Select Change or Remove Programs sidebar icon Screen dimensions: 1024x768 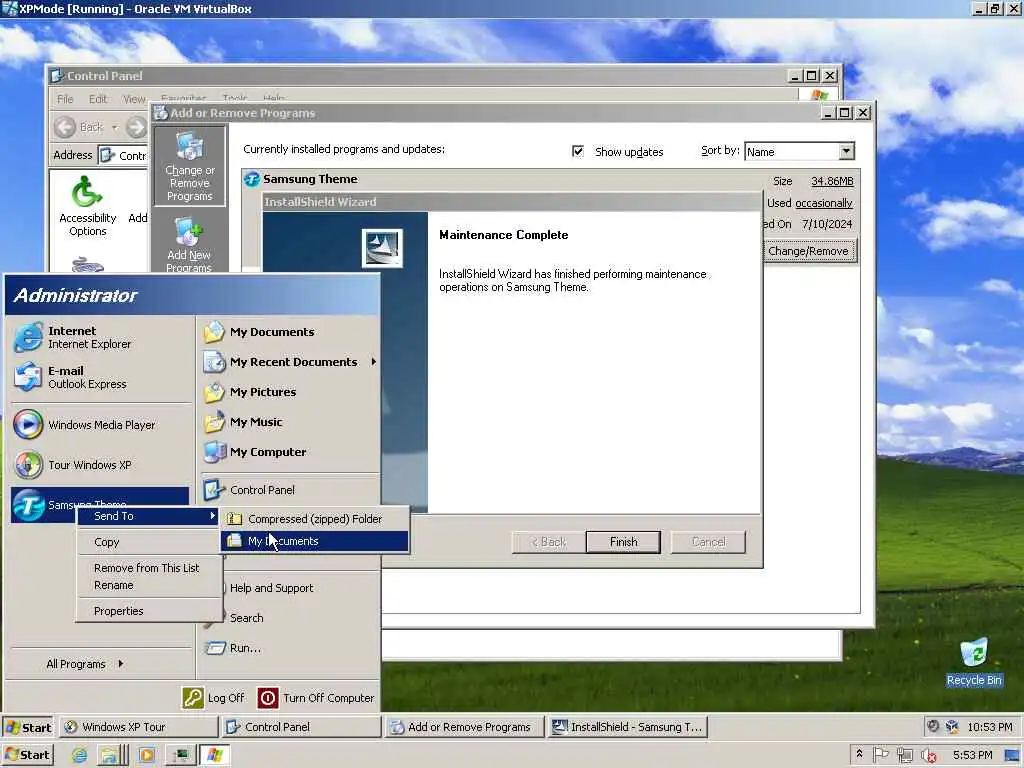(x=189, y=167)
